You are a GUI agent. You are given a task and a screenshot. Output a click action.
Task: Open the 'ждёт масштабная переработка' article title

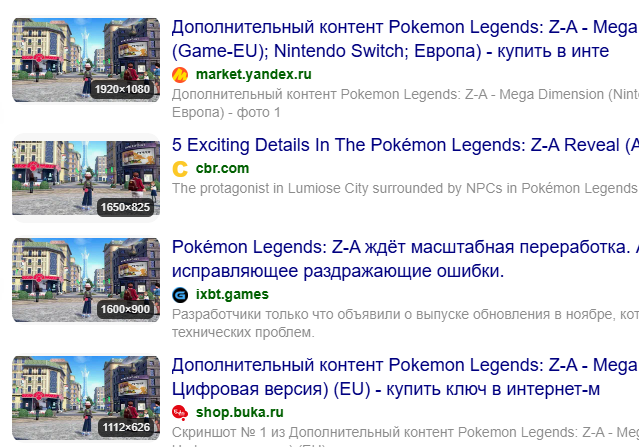point(405,259)
